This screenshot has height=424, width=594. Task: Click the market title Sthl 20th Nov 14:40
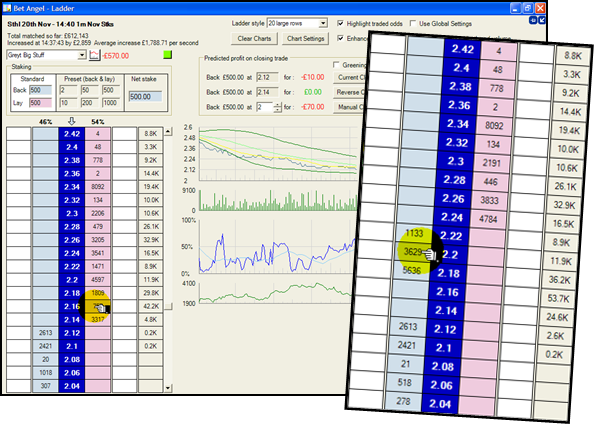(61, 24)
